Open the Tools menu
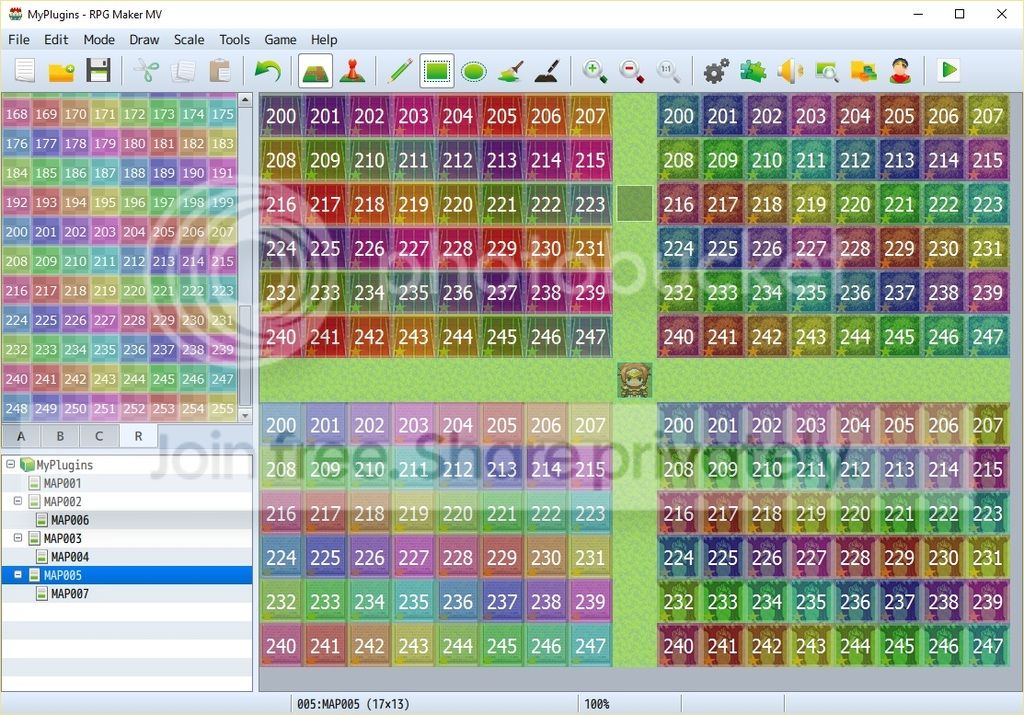The height and width of the screenshot is (715, 1024). 234,40
